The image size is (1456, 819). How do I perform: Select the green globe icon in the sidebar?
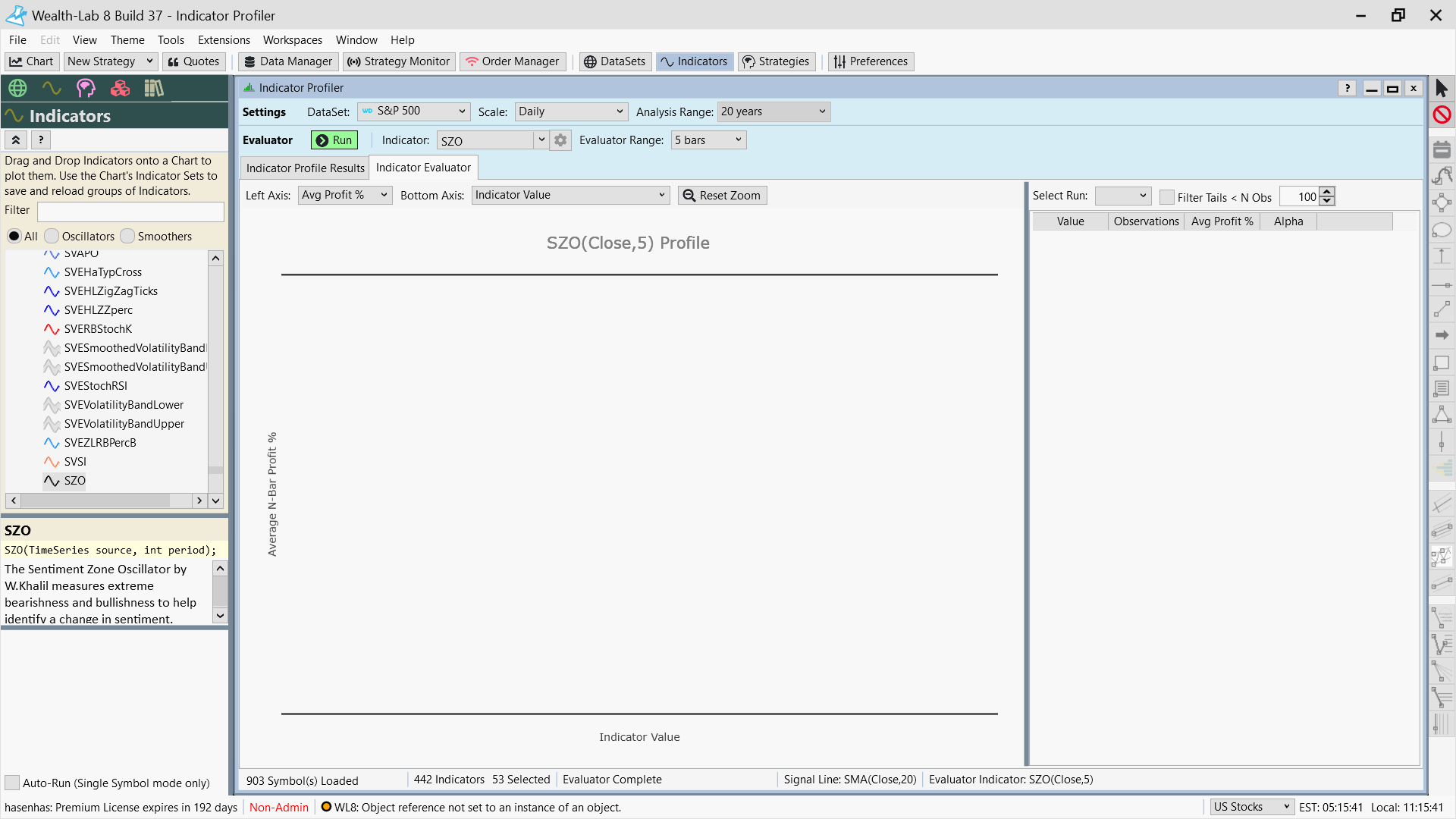click(17, 88)
